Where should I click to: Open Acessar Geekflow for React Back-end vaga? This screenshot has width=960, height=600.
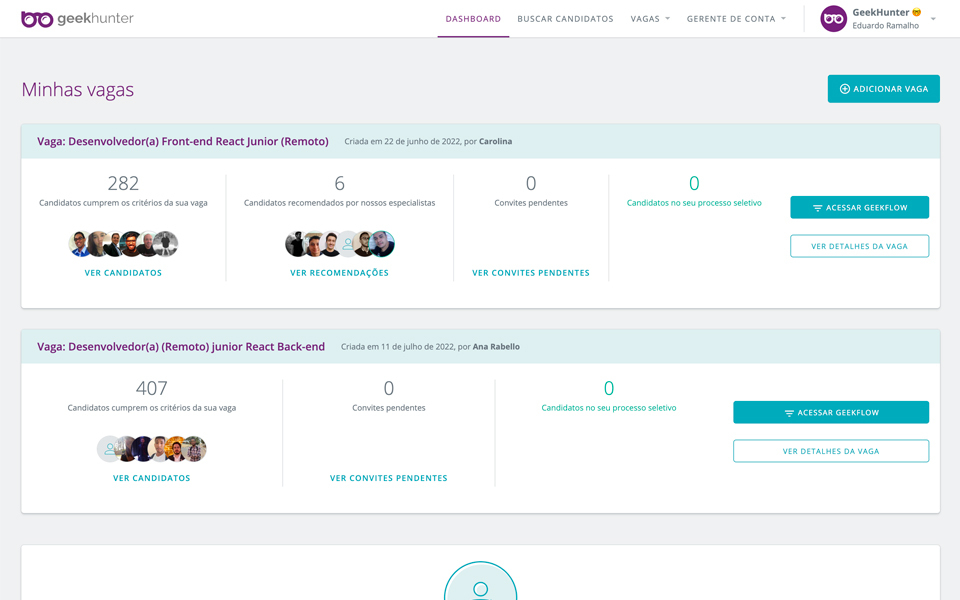[x=831, y=413]
